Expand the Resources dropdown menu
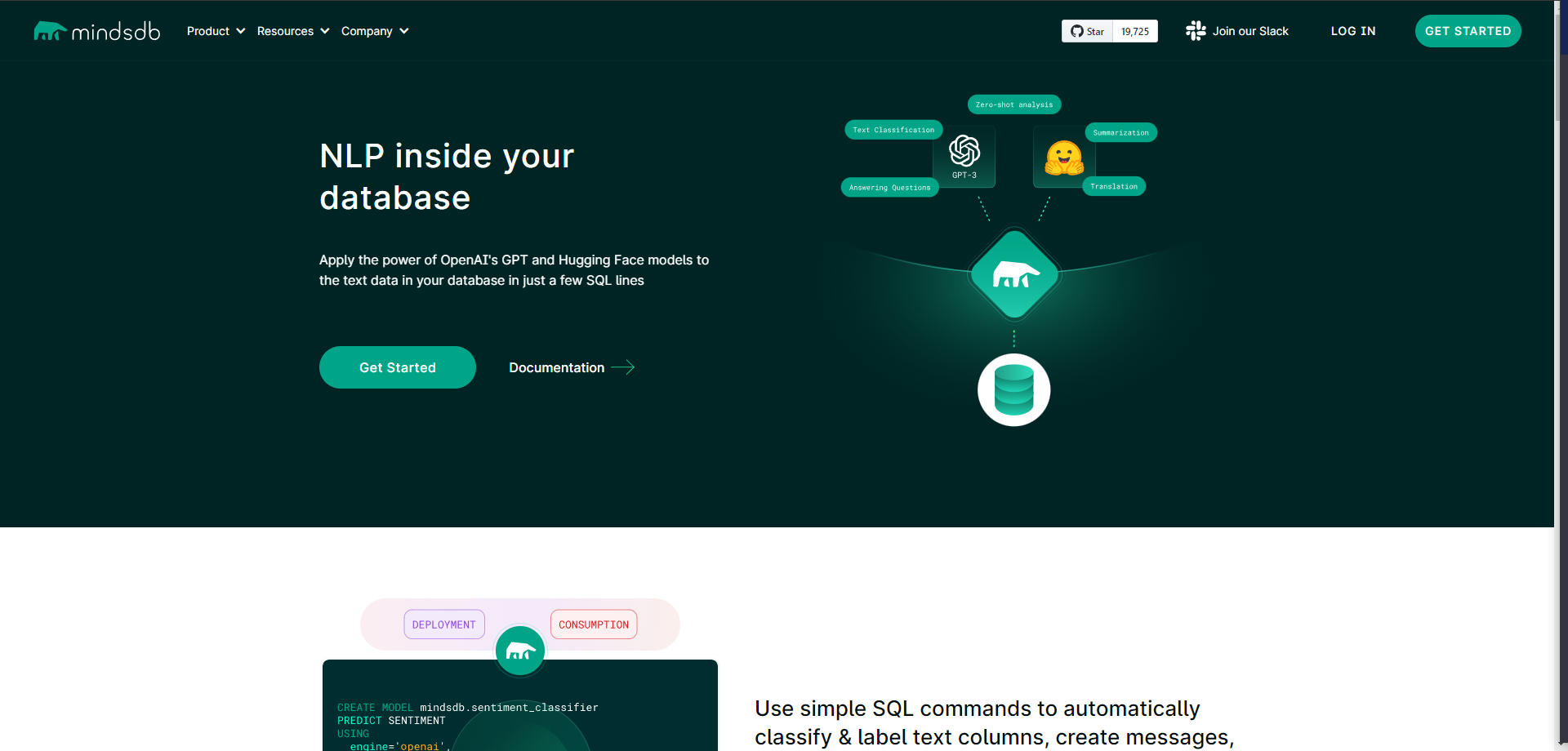Screen dimensions: 1568x751 (292, 31)
